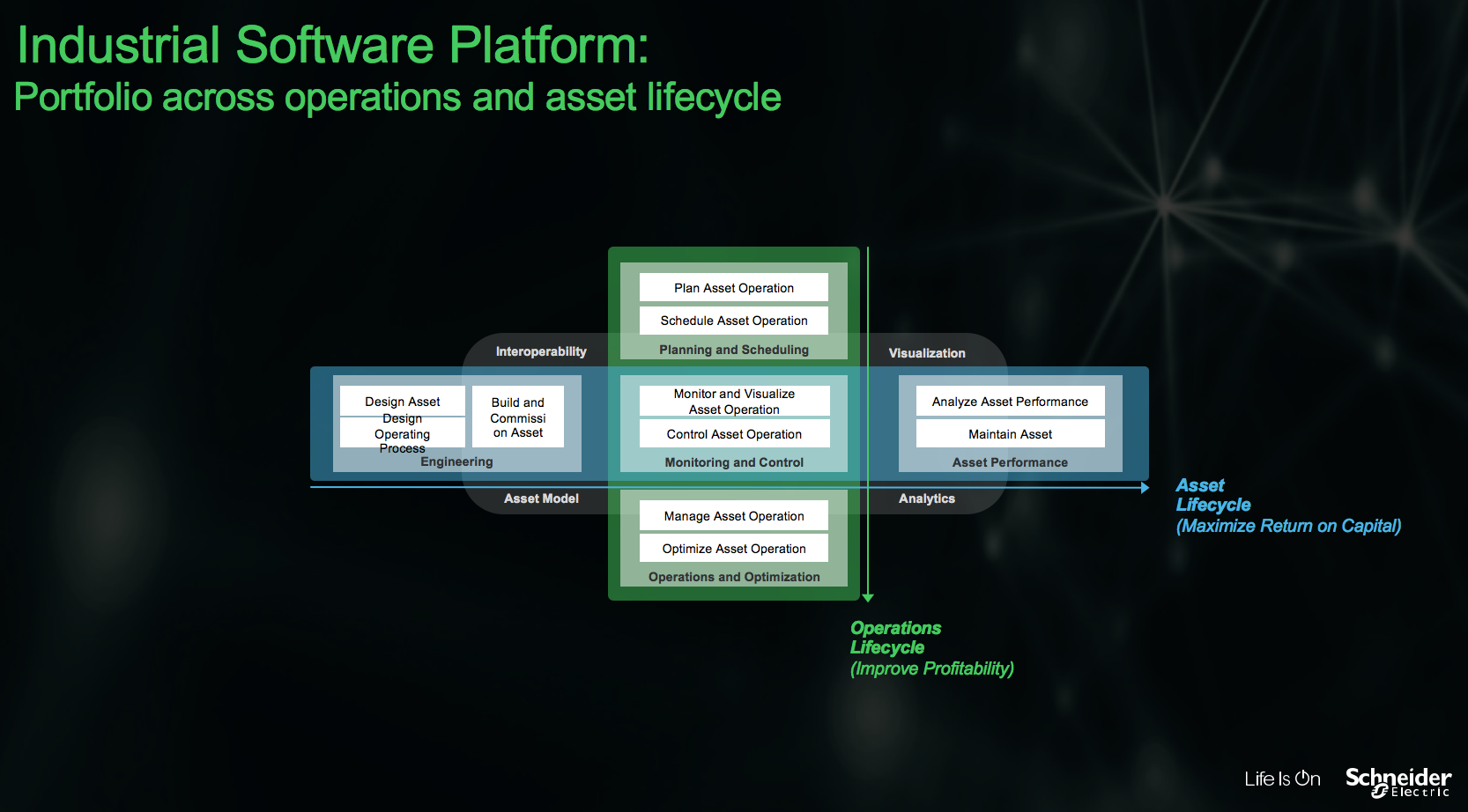Click the Planning and Scheduling label
Screen dimensions: 1468x812
(x=734, y=350)
